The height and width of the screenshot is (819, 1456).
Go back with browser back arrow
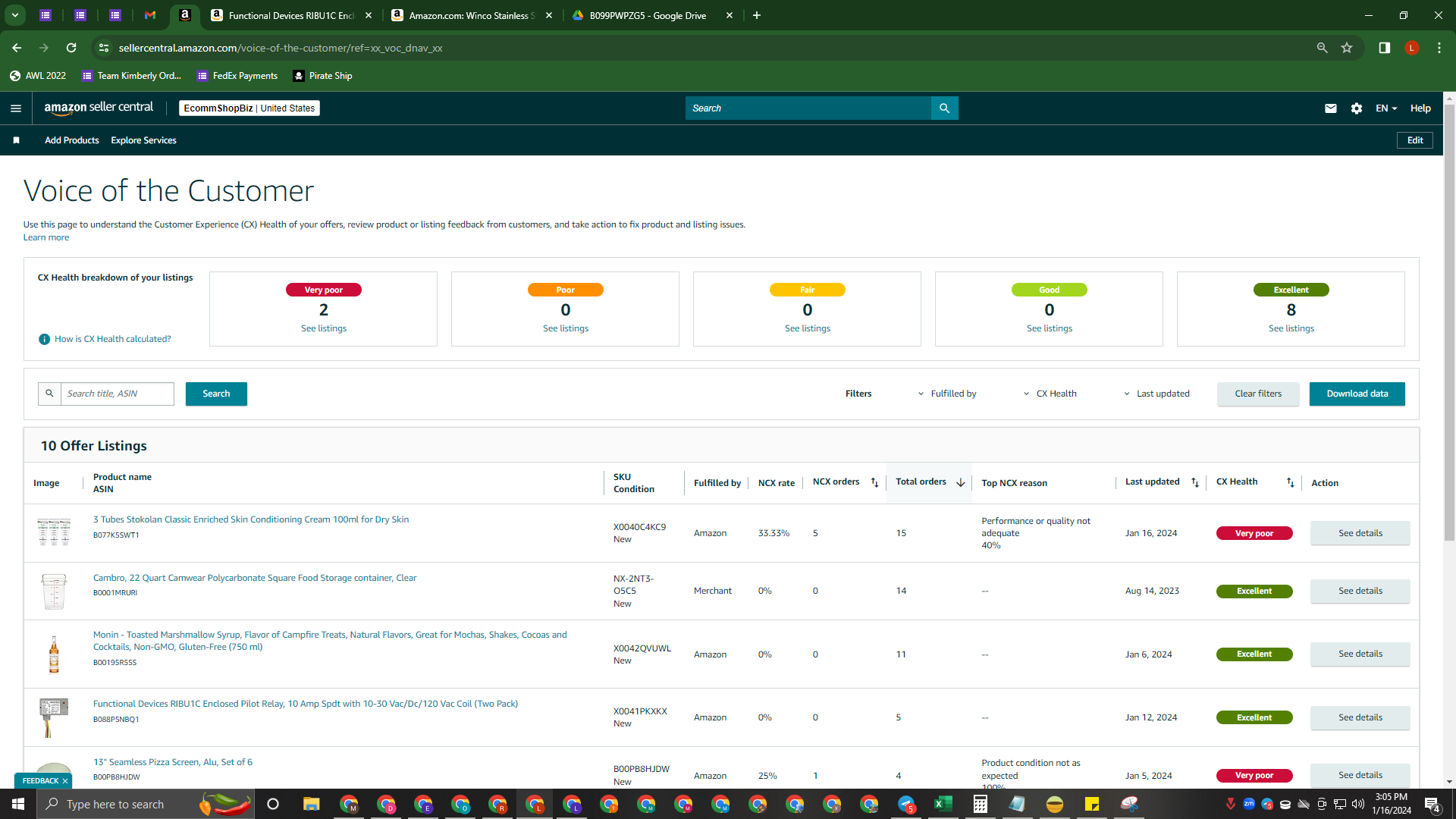point(17,48)
